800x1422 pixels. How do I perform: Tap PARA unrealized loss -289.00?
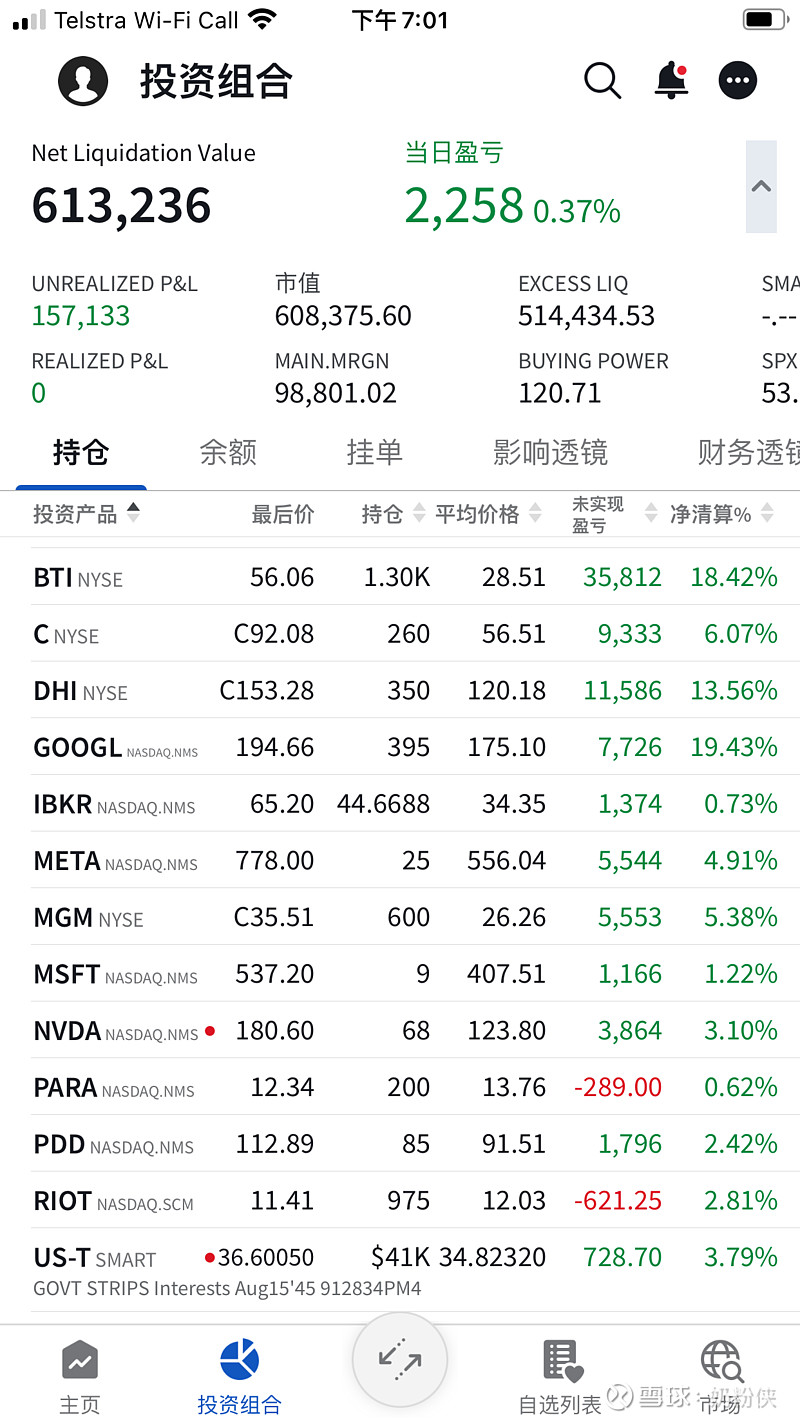pyautogui.click(x=618, y=1087)
